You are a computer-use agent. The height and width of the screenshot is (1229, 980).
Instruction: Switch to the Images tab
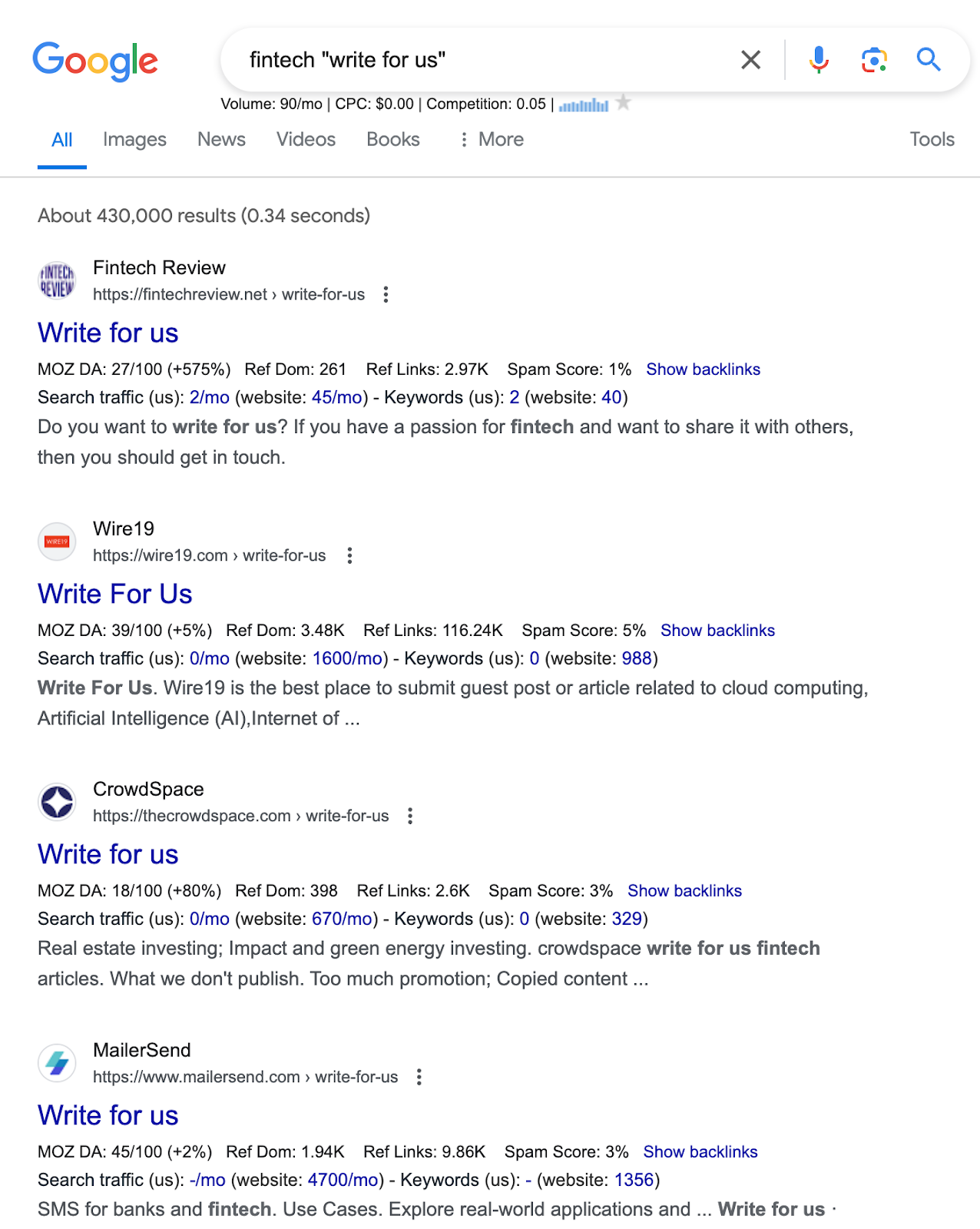[134, 139]
